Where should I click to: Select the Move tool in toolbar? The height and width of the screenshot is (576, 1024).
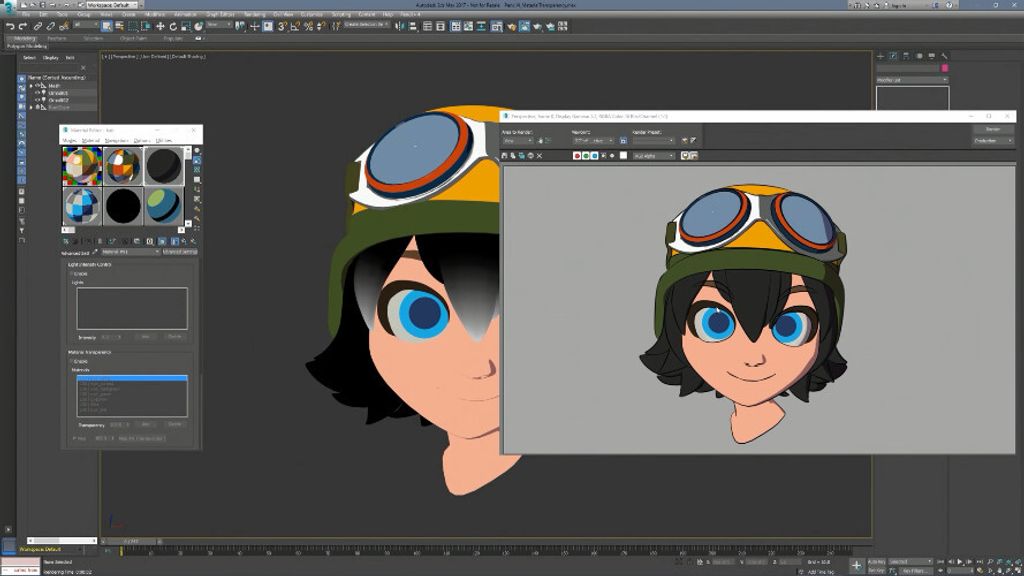pos(160,26)
